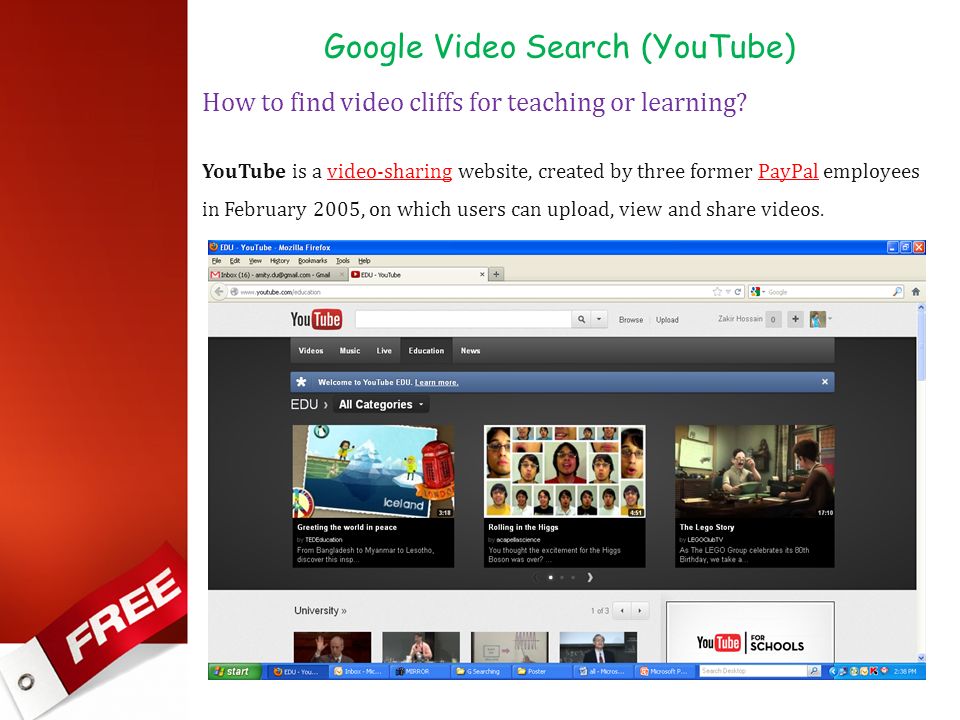Click the notification count 0 button
960x720 pixels.
[x=773, y=319]
